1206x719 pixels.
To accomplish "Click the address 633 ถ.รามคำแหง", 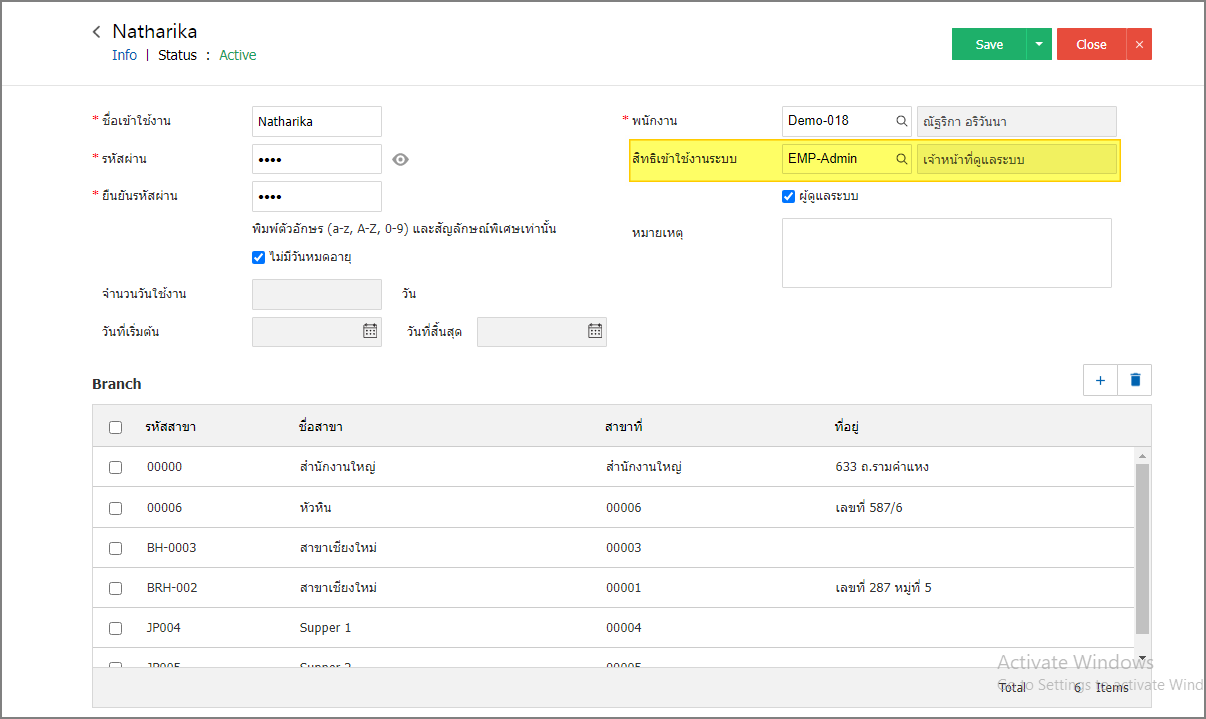I will coord(881,467).
